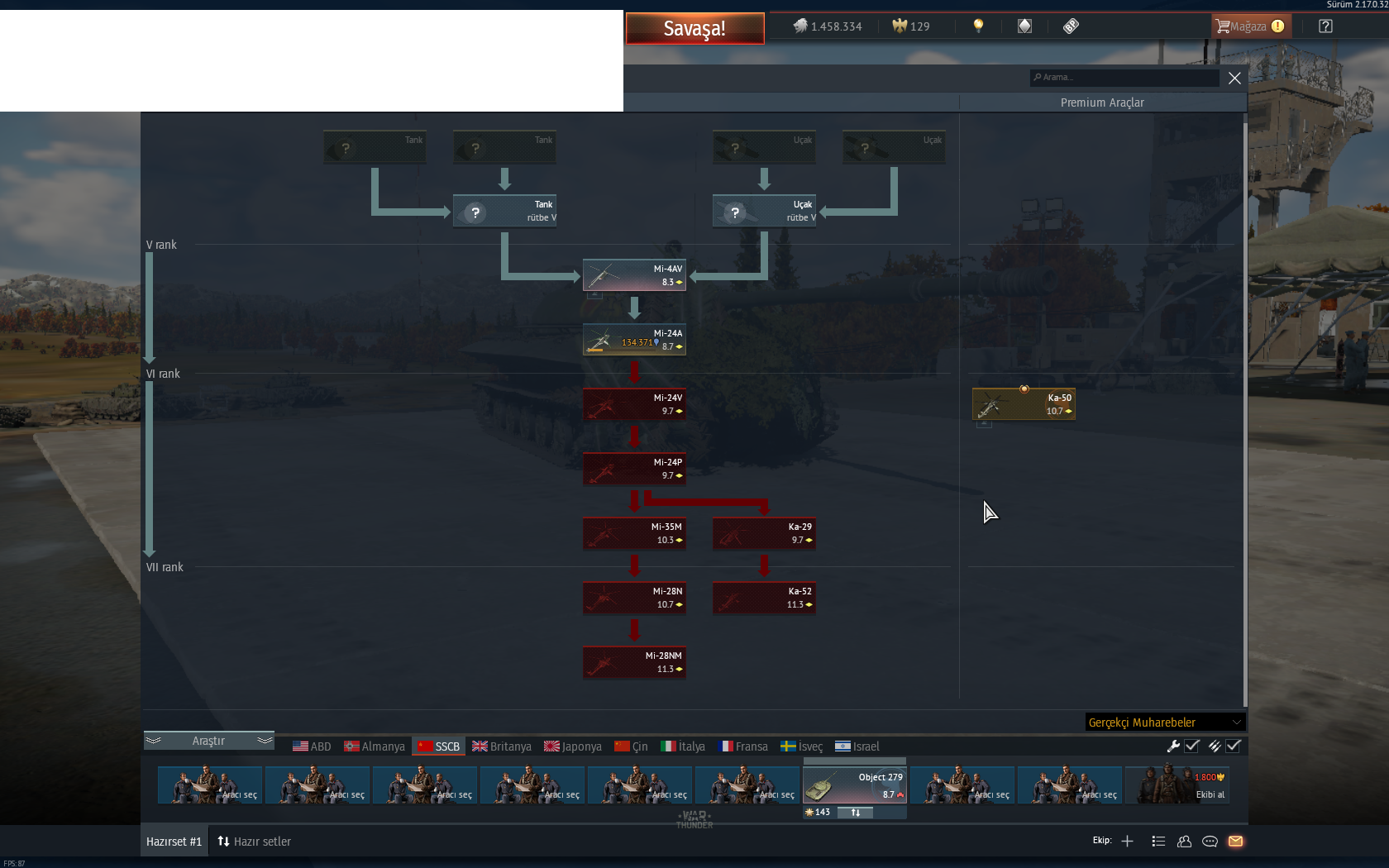Click the Savaşa! battle button

tap(694, 28)
